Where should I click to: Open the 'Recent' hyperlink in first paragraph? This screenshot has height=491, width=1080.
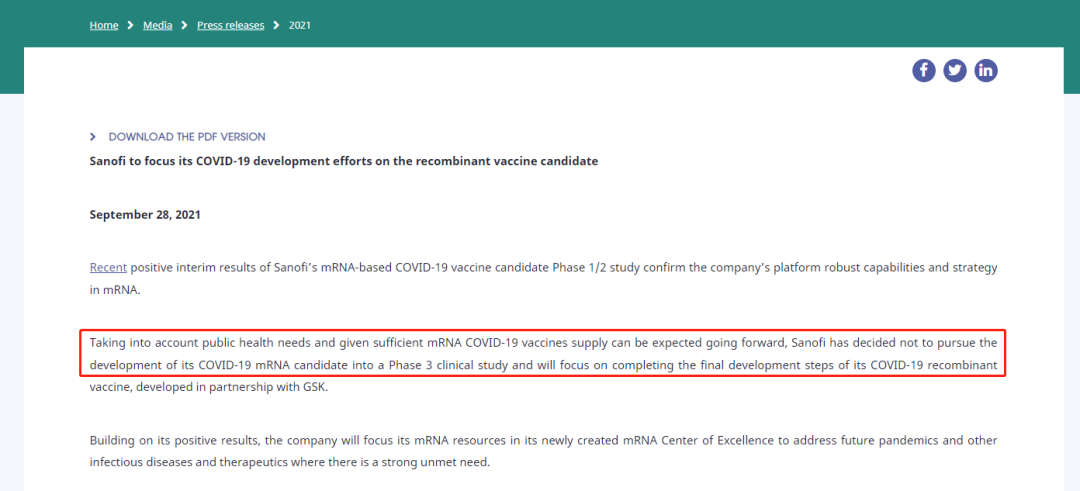(108, 268)
